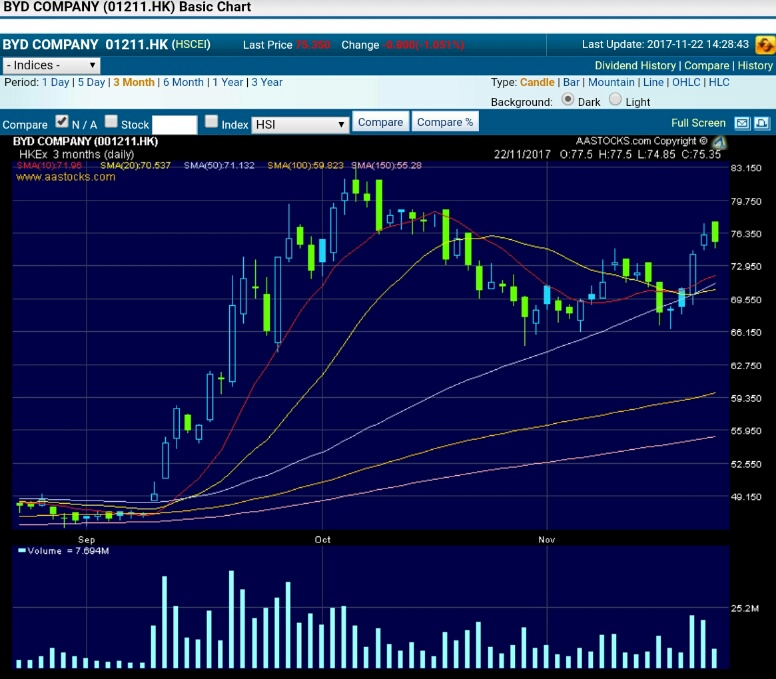Viewport: 776px width, 679px height.
Task: Open the Full Screen chart link
Action: tap(698, 123)
